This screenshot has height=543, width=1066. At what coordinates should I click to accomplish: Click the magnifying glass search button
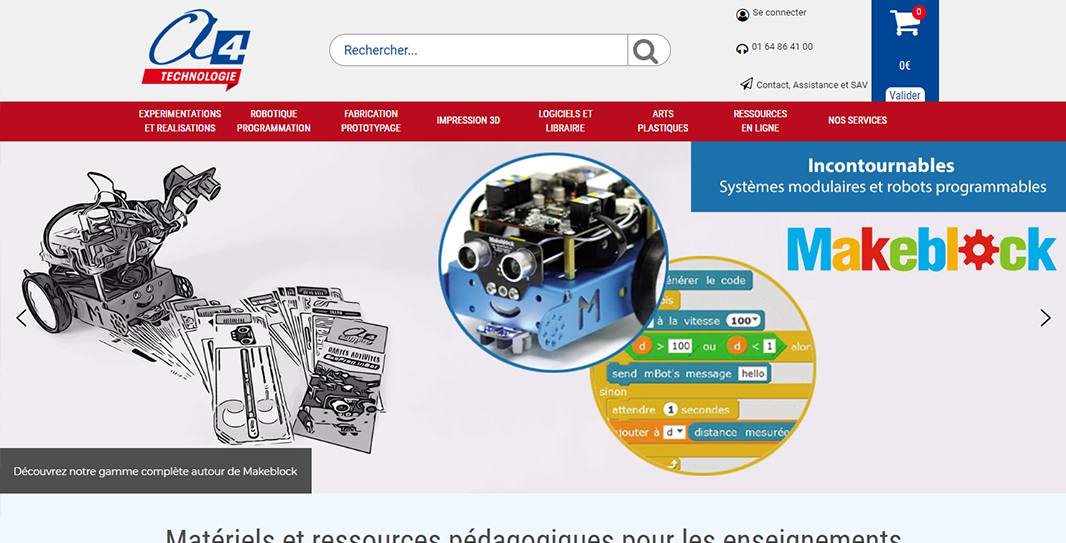646,50
